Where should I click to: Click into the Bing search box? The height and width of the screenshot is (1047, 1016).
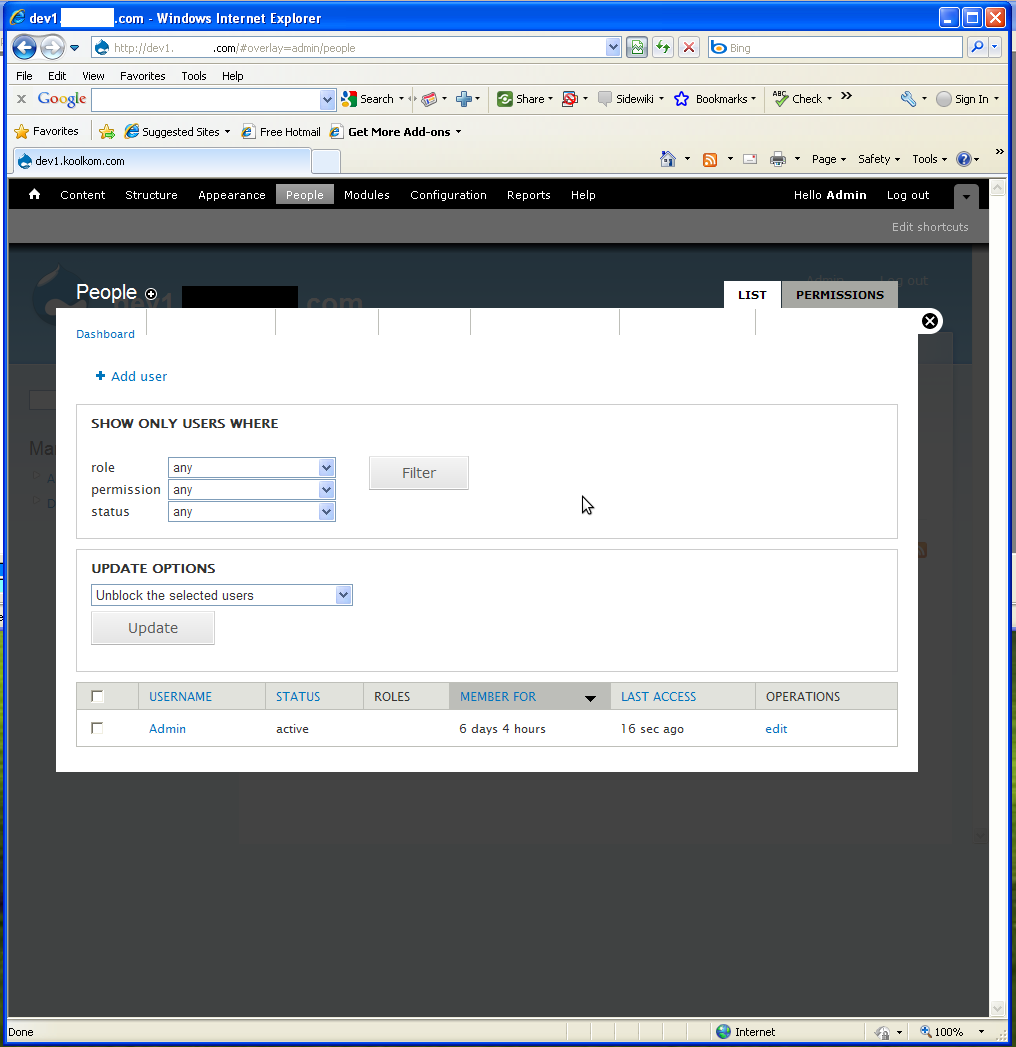[836, 47]
